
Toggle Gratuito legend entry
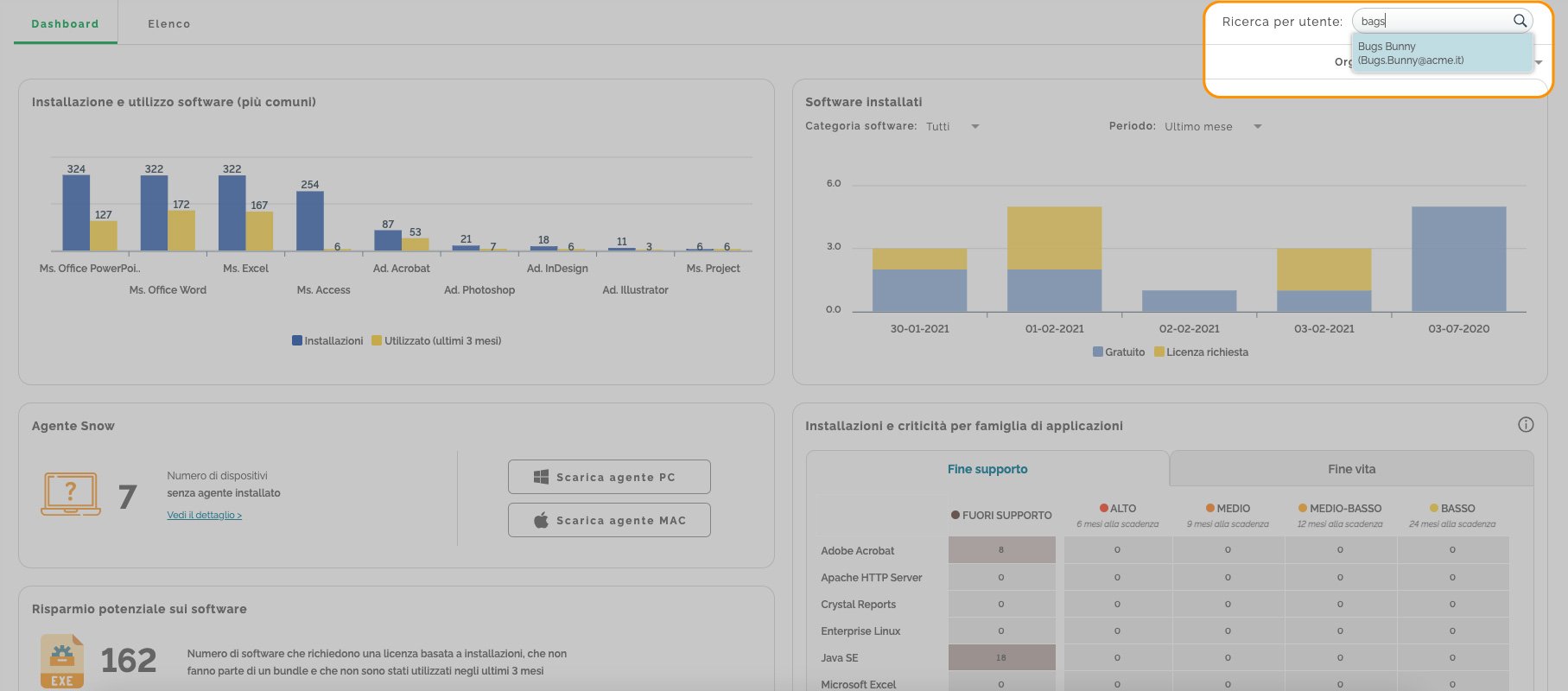coord(1119,352)
